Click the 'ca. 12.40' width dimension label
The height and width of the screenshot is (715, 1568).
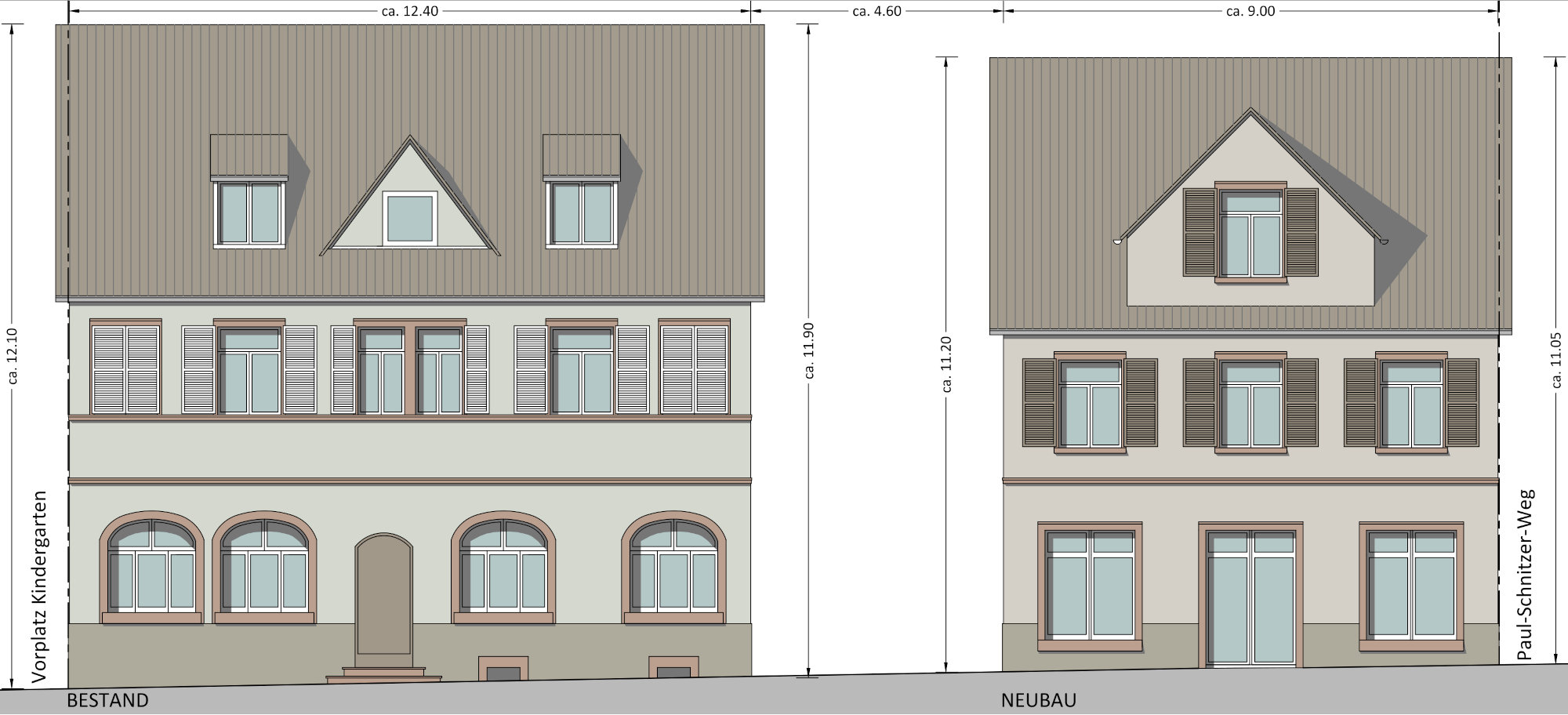(409, 11)
